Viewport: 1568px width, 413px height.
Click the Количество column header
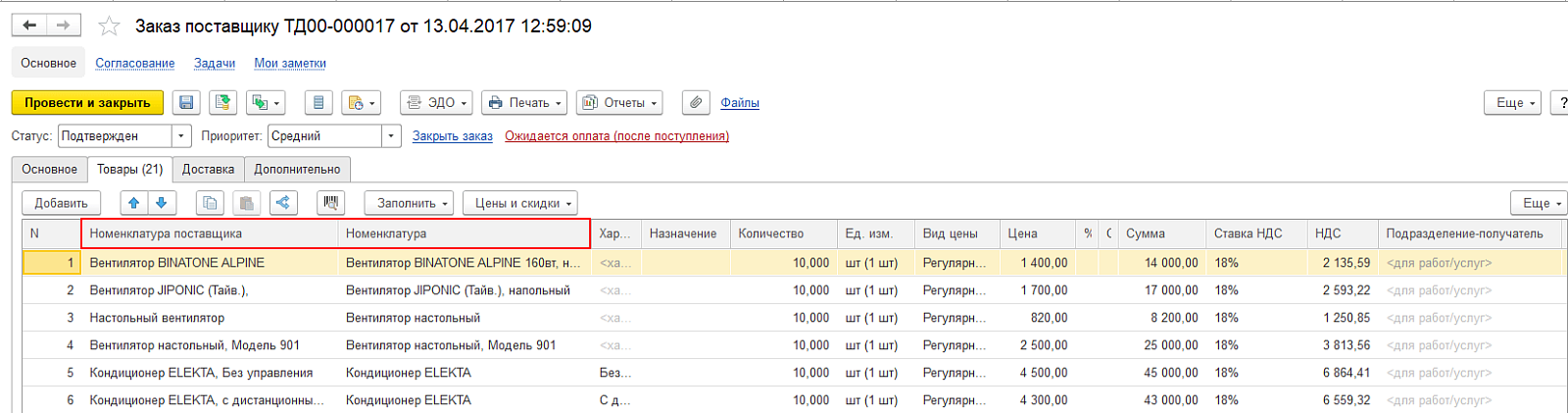click(x=783, y=233)
